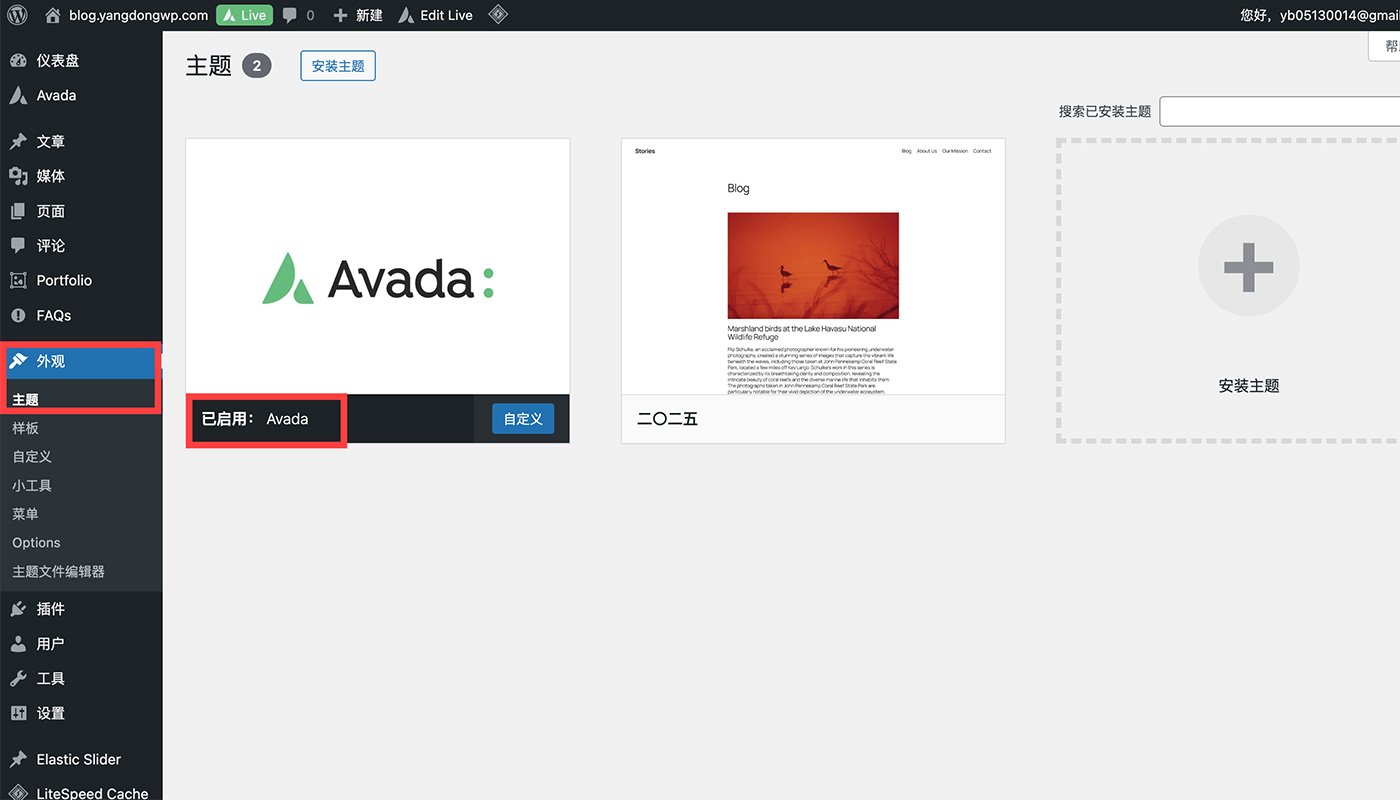
Task: Click the pushpin icon beside Posts menu
Action: pos(18,142)
